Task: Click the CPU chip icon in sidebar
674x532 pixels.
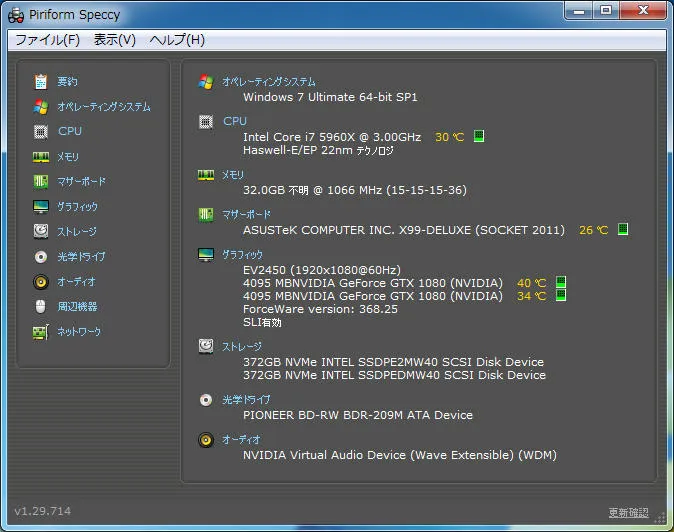Action: (x=41, y=131)
